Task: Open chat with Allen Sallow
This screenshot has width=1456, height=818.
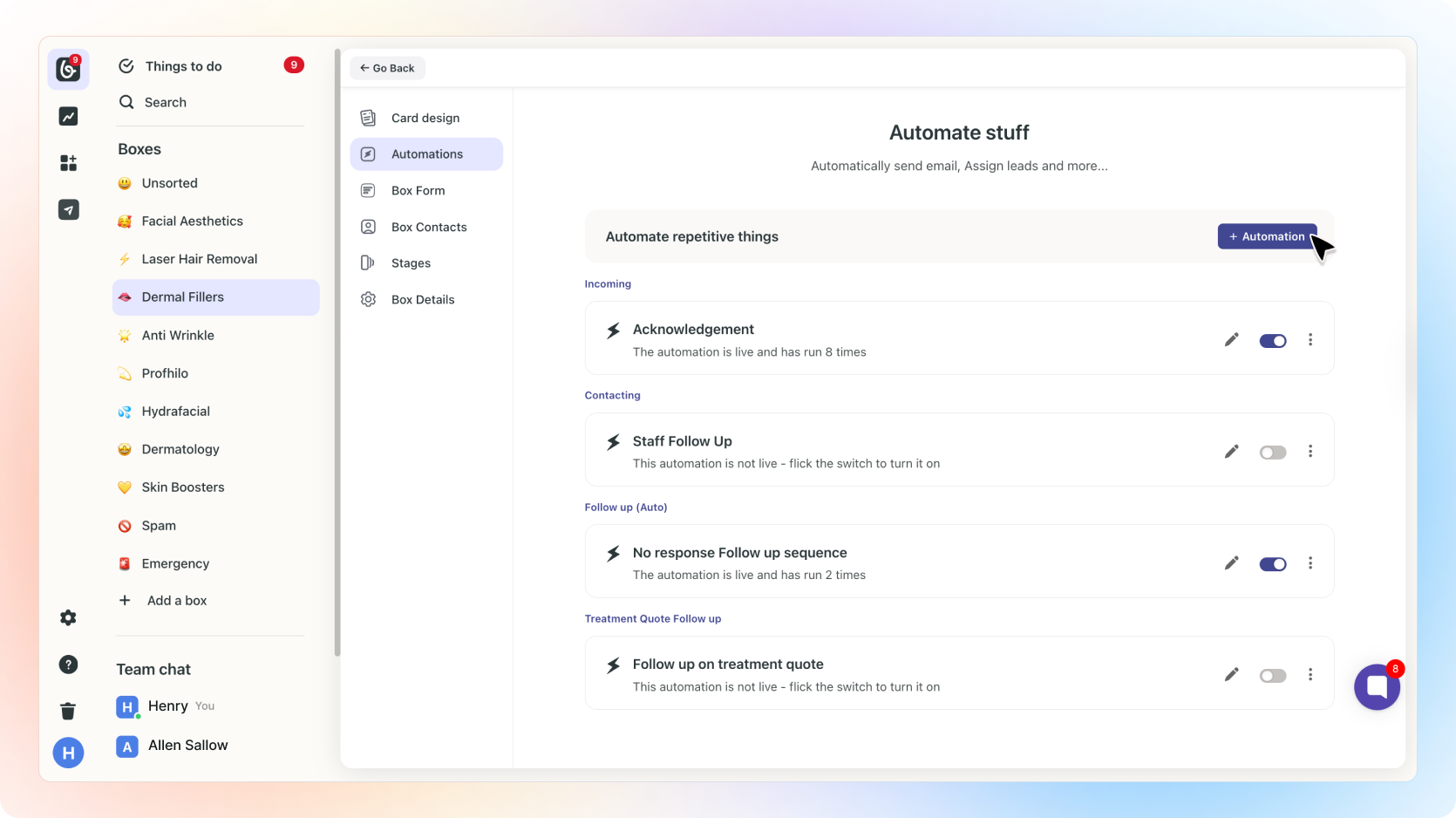Action: (x=173, y=746)
